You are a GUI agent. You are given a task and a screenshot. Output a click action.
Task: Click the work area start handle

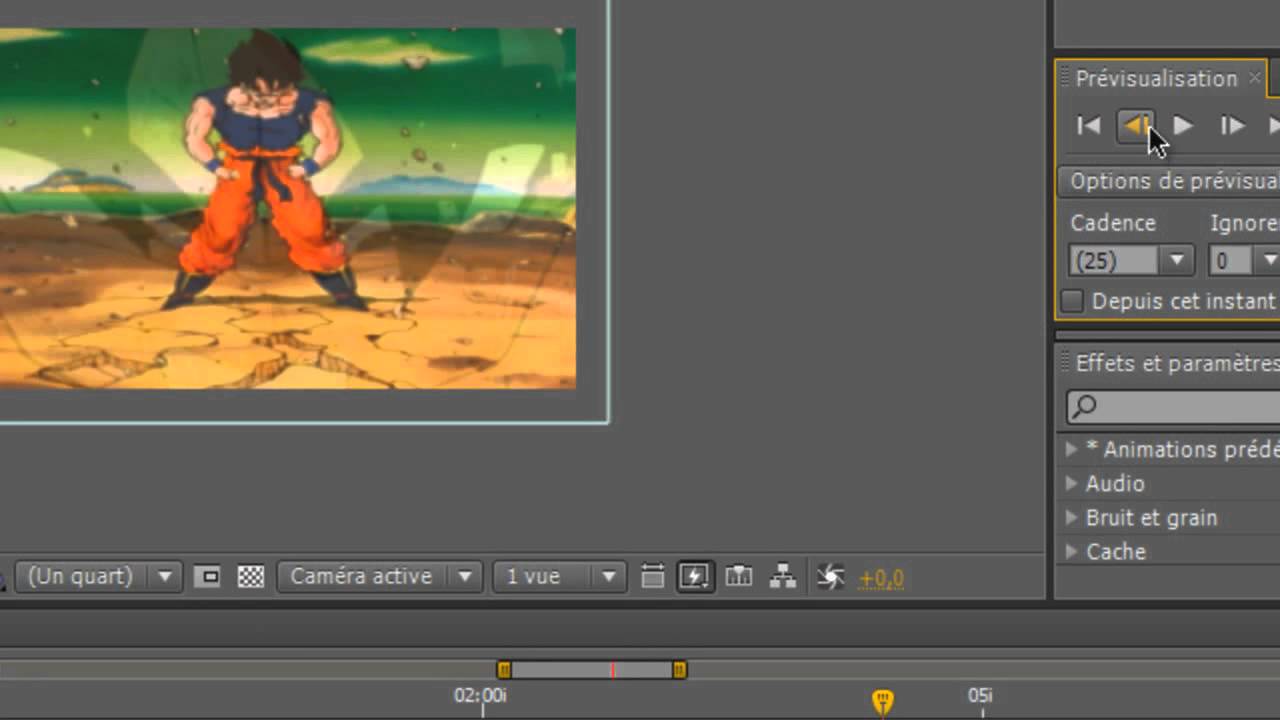coord(504,670)
